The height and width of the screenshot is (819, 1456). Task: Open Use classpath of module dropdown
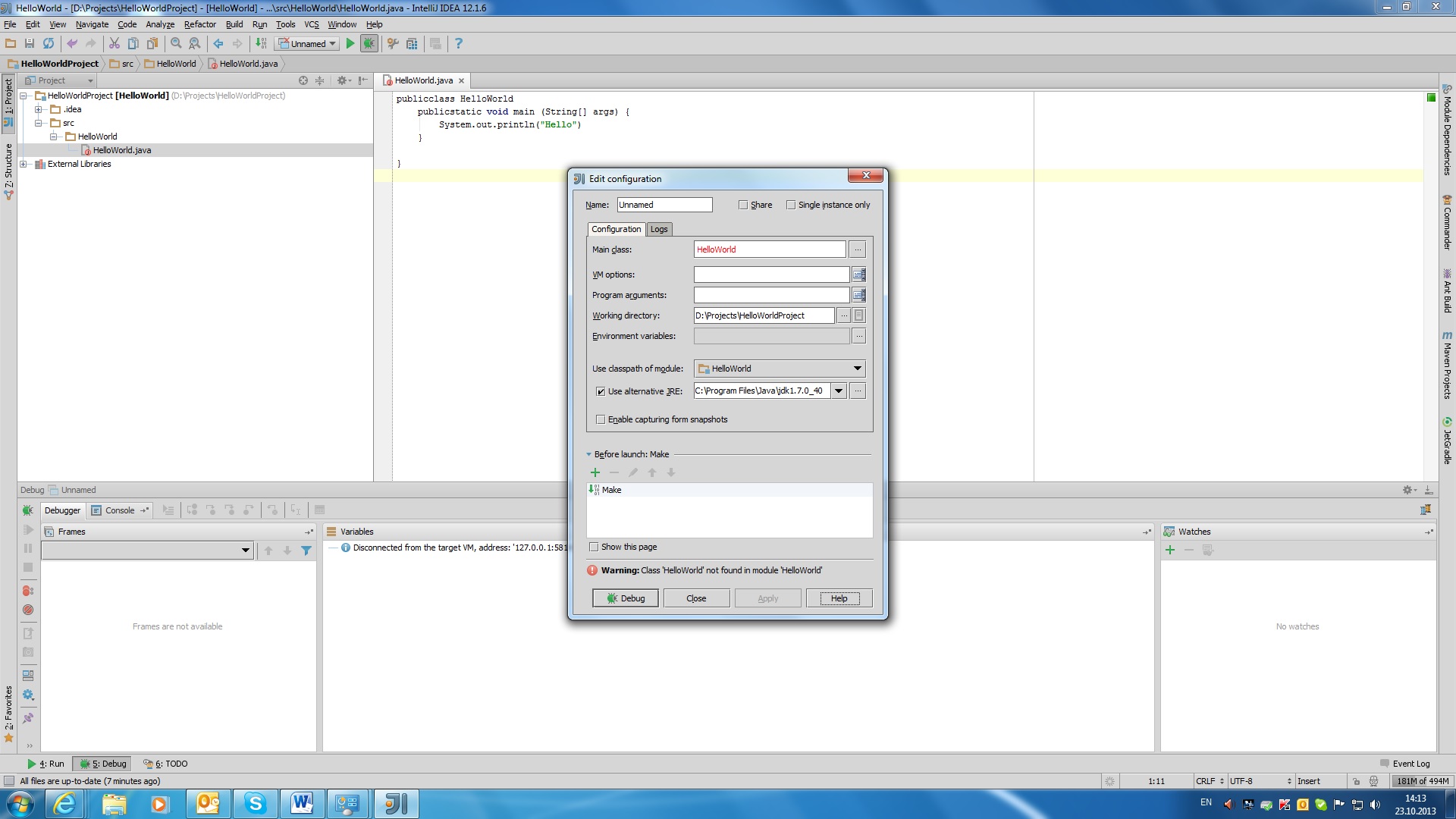point(780,369)
